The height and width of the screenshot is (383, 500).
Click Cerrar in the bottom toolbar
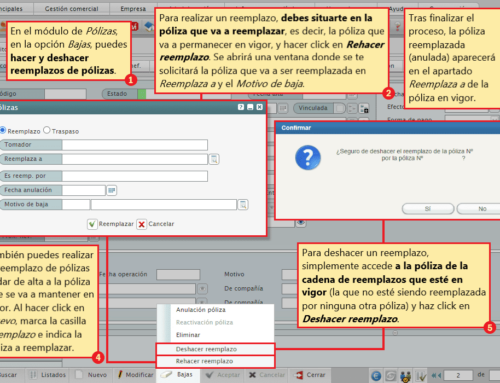311,375
